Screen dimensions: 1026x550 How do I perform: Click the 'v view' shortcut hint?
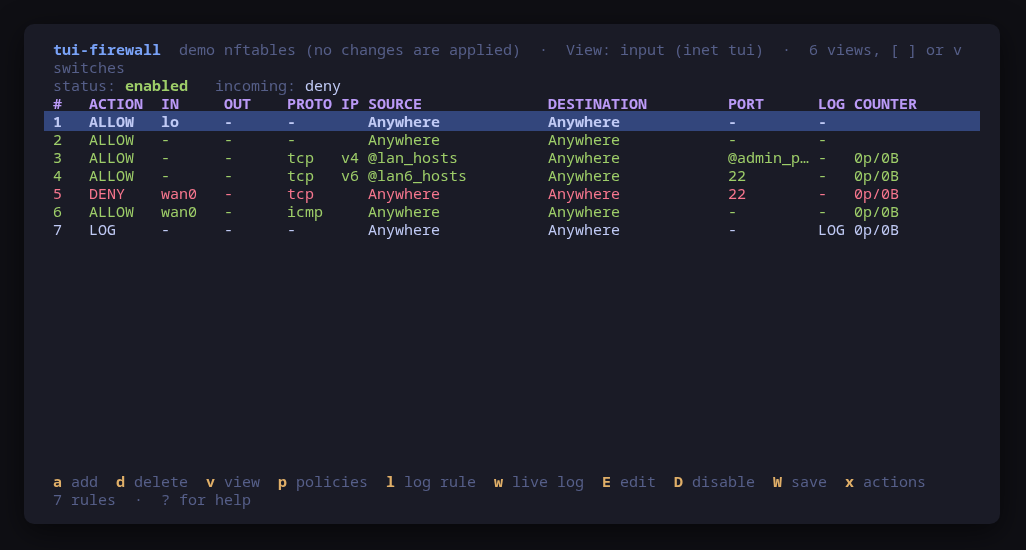click(x=233, y=482)
